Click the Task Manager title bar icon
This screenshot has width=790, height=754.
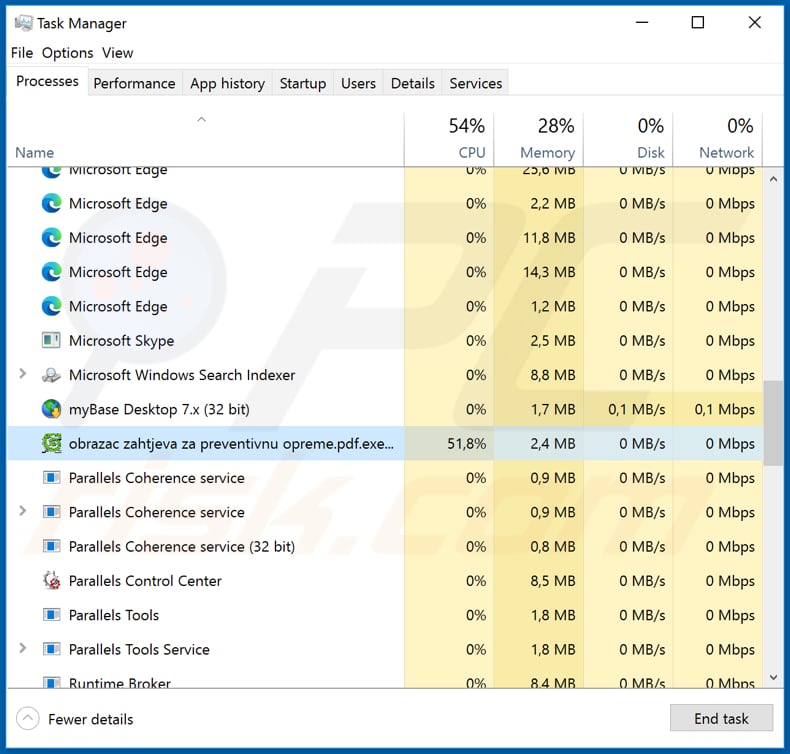pyautogui.click(x=23, y=23)
